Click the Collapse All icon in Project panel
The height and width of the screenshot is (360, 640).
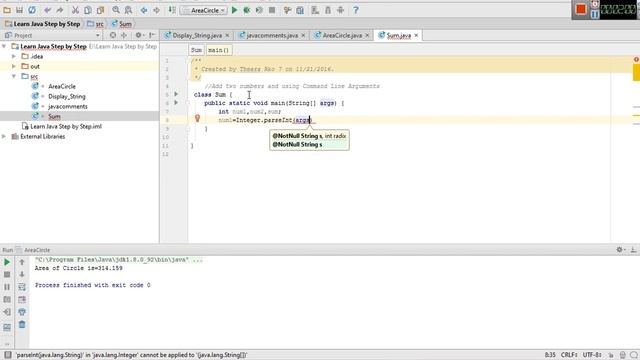[124, 36]
